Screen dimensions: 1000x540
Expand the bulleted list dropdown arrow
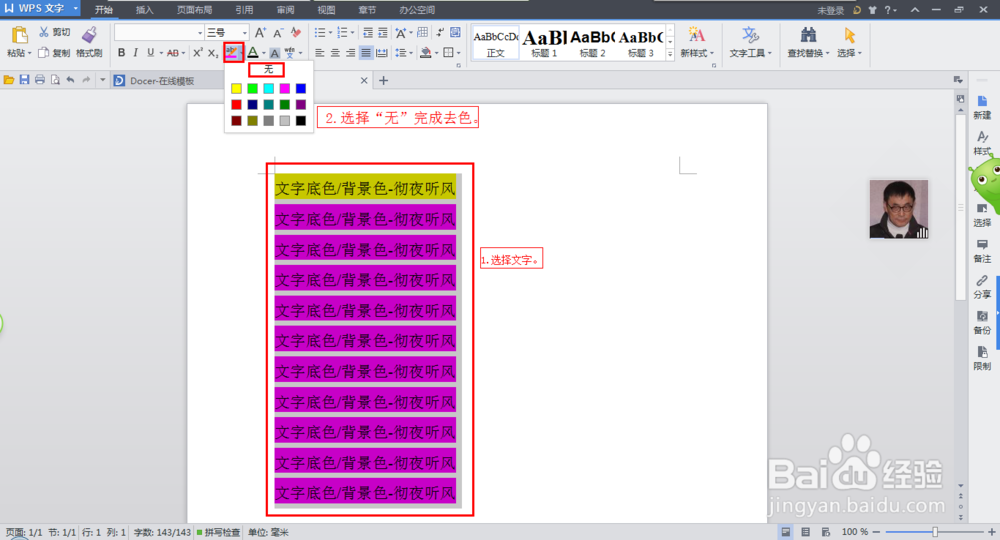coord(330,33)
